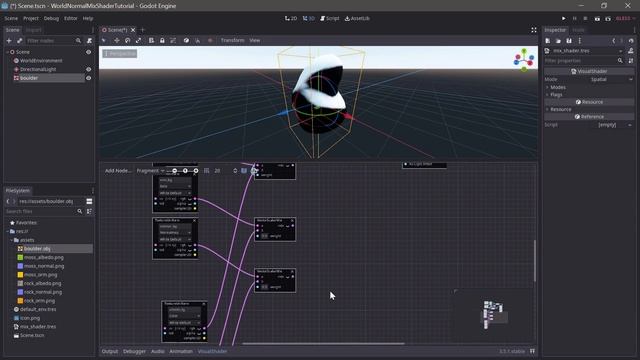Click the Use Snap magnet icon
The image size is (640, 360).
tap(198, 40)
